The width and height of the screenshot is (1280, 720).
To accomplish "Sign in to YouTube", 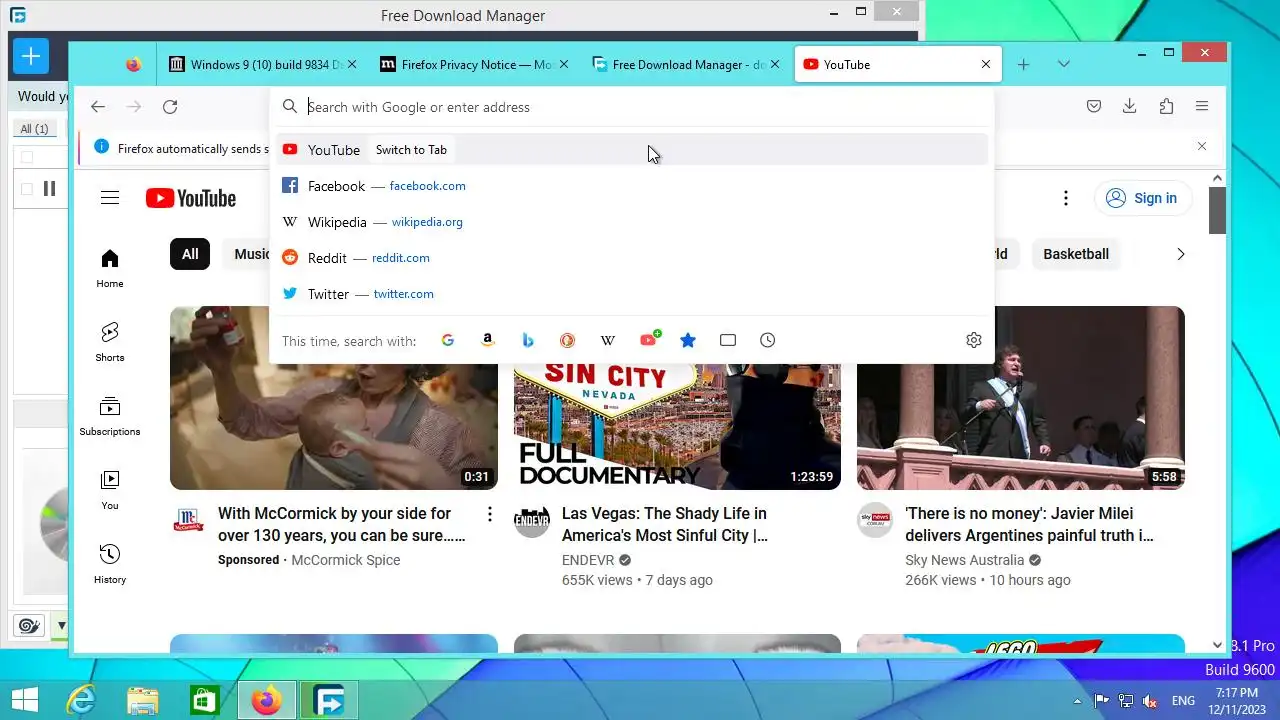I will point(1143,198).
